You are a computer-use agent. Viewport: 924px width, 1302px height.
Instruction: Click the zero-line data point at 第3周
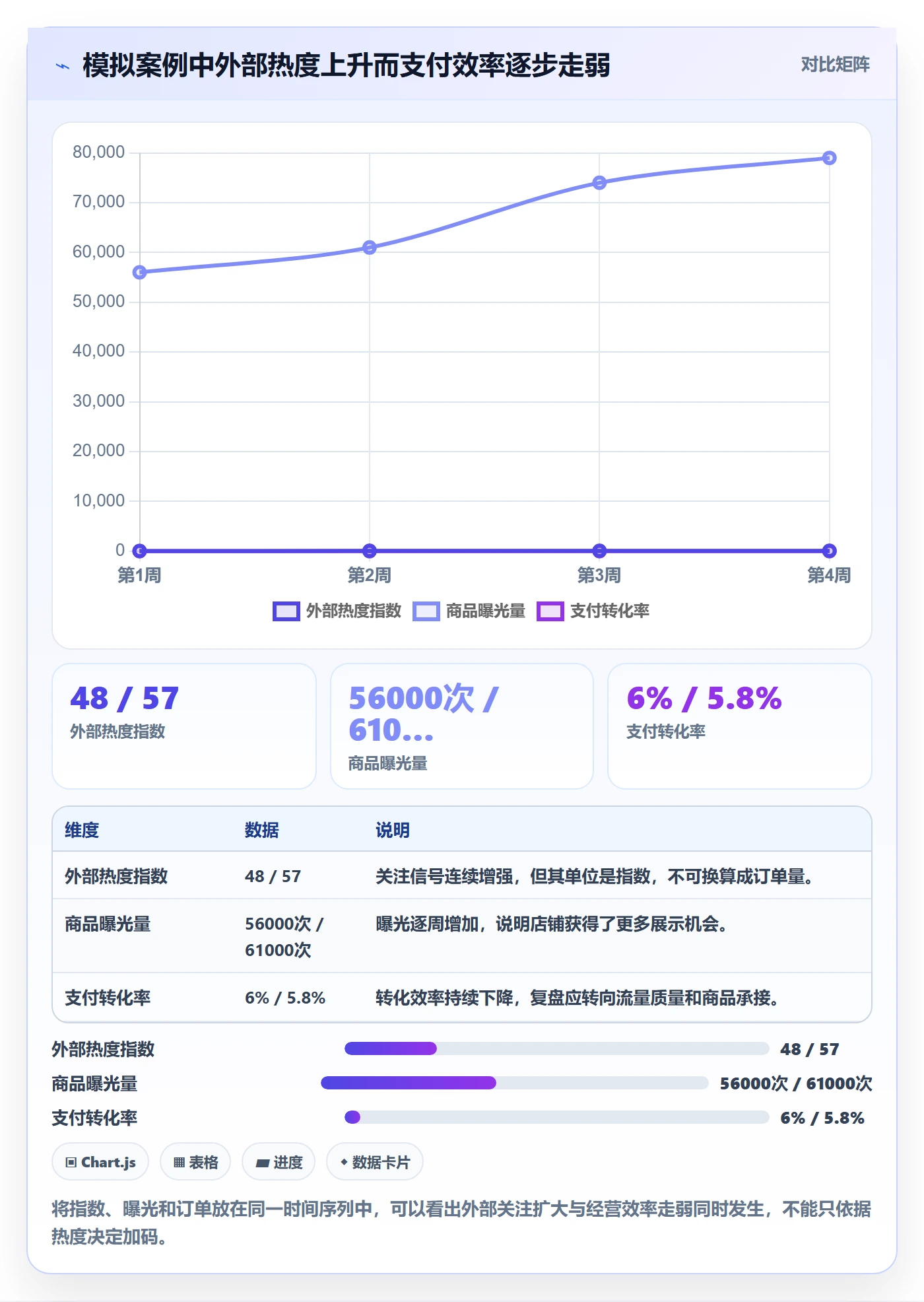[x=599, y=551]
